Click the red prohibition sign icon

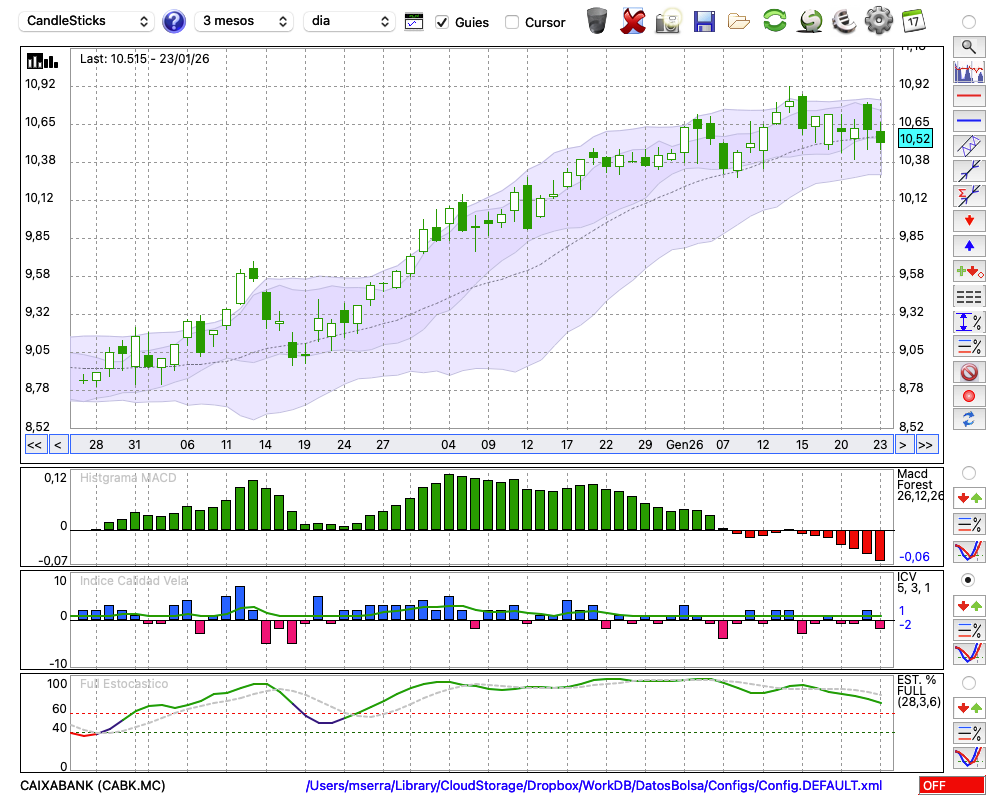969,371
